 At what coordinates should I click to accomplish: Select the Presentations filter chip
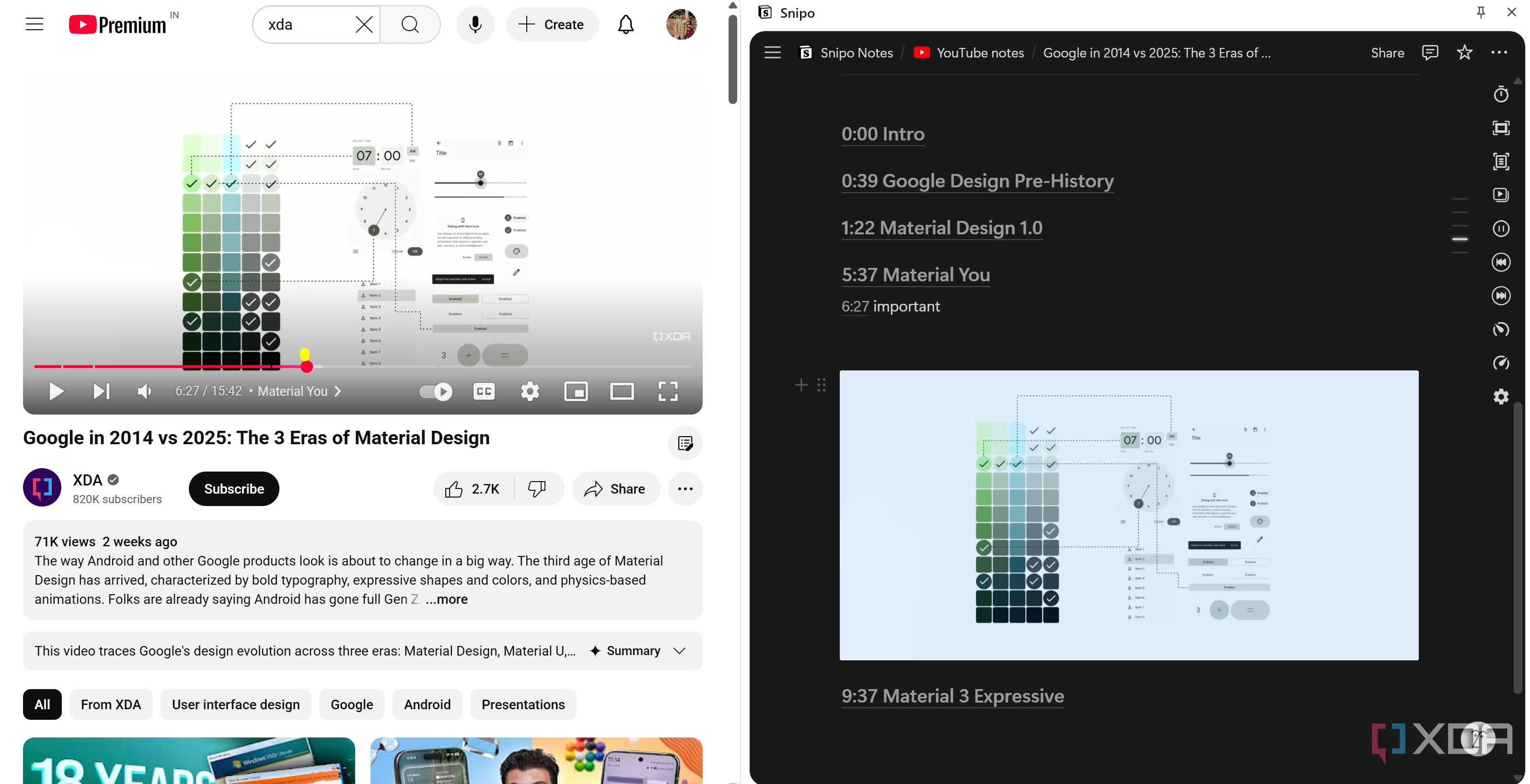coord(522,704)
